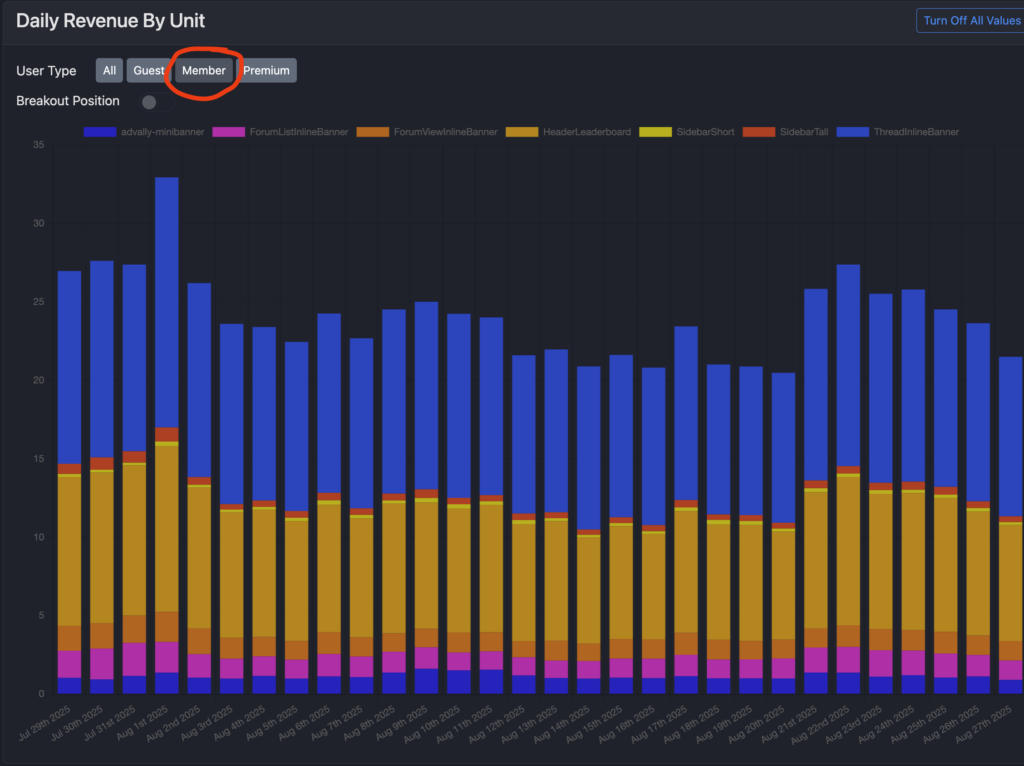Click the Aug 14th 2025 ThreadInlineBanner bar segment
Screen dimensions: 1024x766
click(x=588, y=448)
